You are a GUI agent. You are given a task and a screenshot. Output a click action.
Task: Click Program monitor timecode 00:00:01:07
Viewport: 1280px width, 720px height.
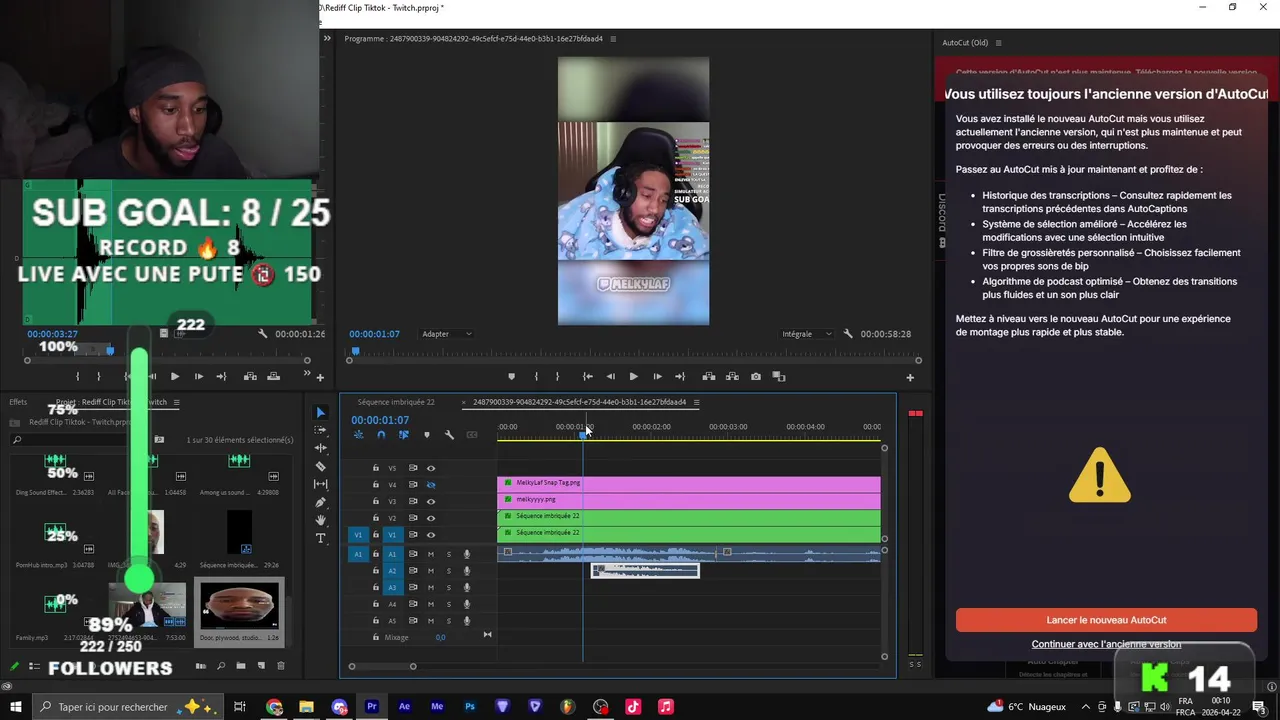[x=375, y=334]
